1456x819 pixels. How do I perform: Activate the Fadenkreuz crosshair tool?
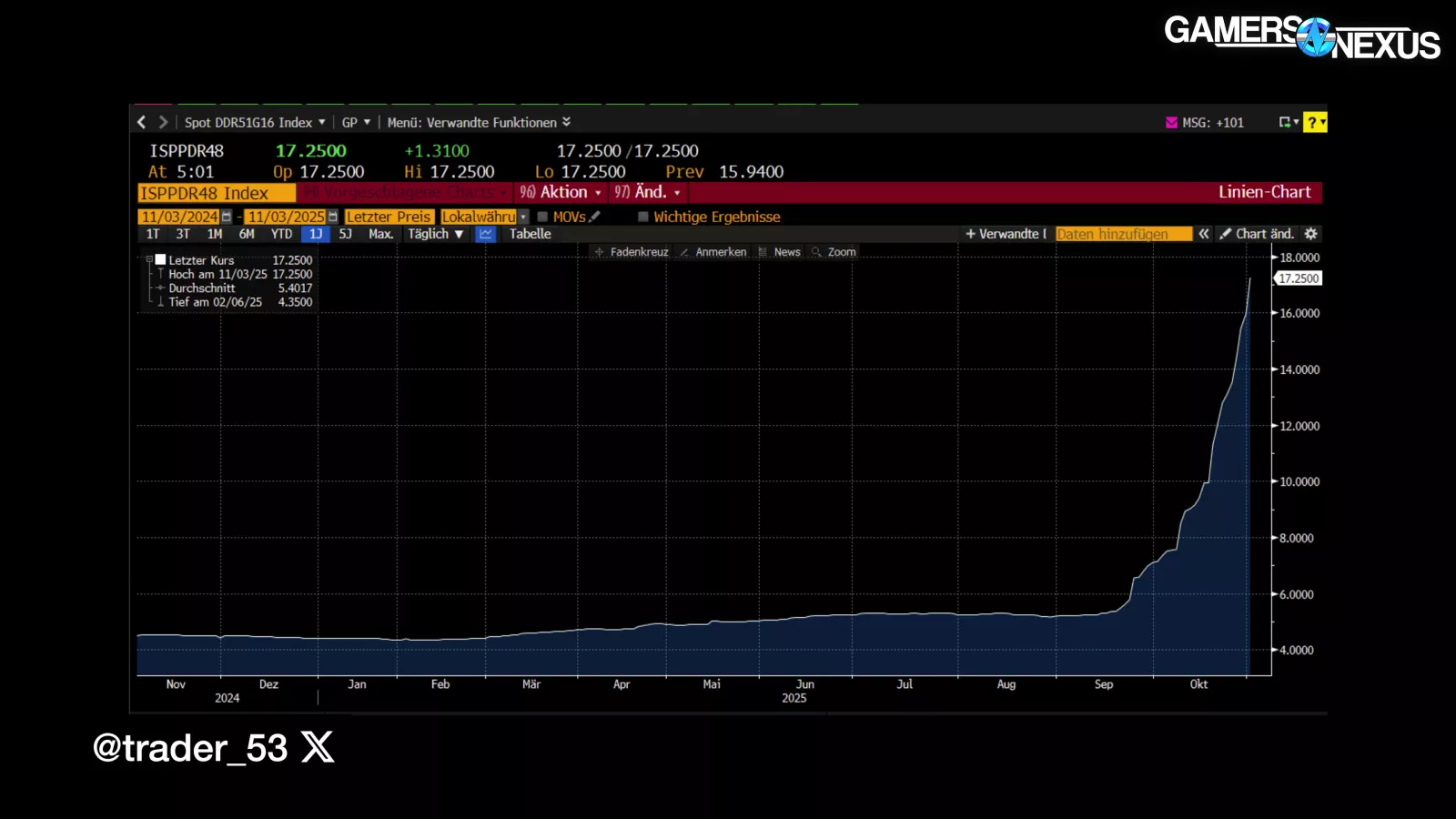point(631,252)
